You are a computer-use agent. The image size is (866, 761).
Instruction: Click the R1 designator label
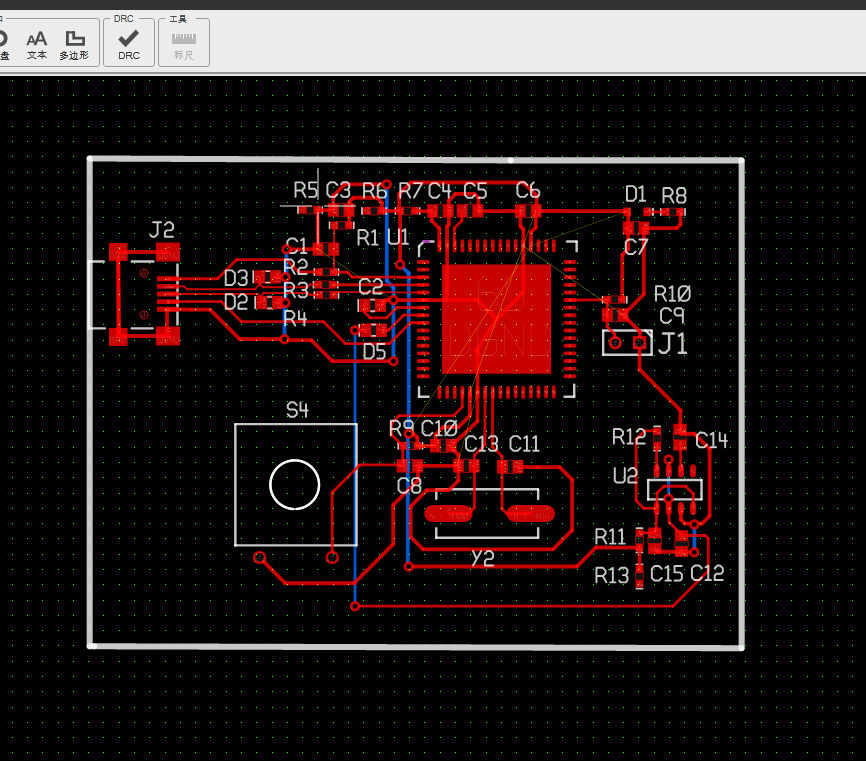(367, 238)
